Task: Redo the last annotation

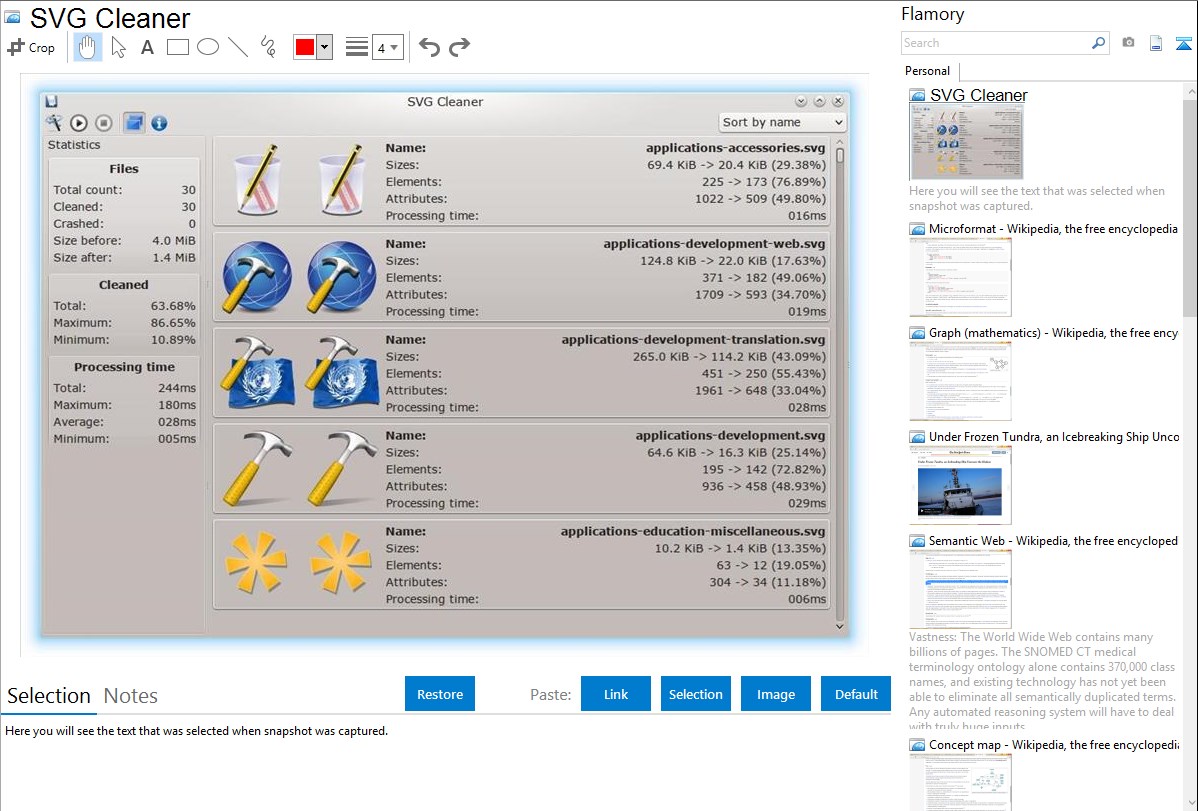Action: (459, 47)
